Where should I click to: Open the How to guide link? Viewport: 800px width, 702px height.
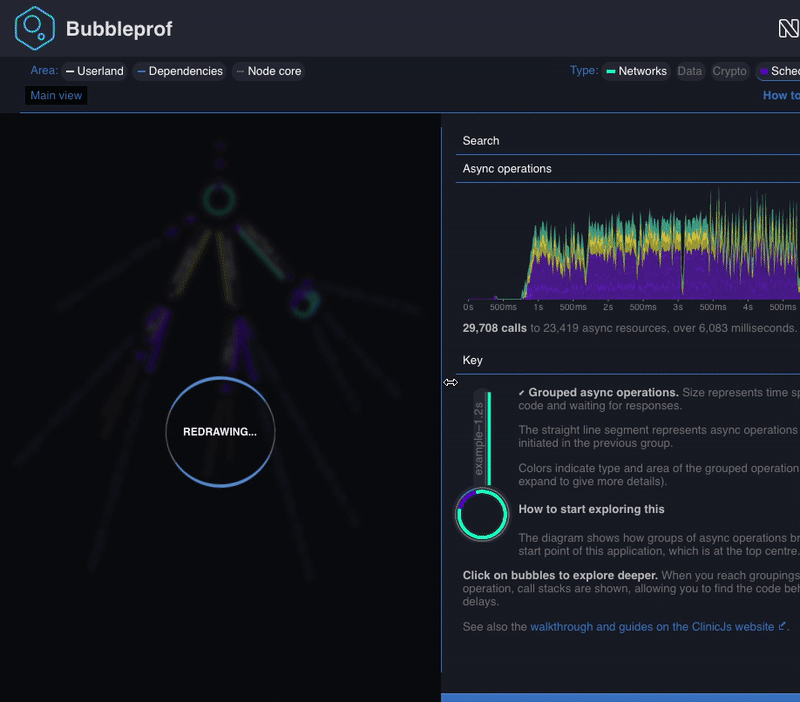click(781, 95)
